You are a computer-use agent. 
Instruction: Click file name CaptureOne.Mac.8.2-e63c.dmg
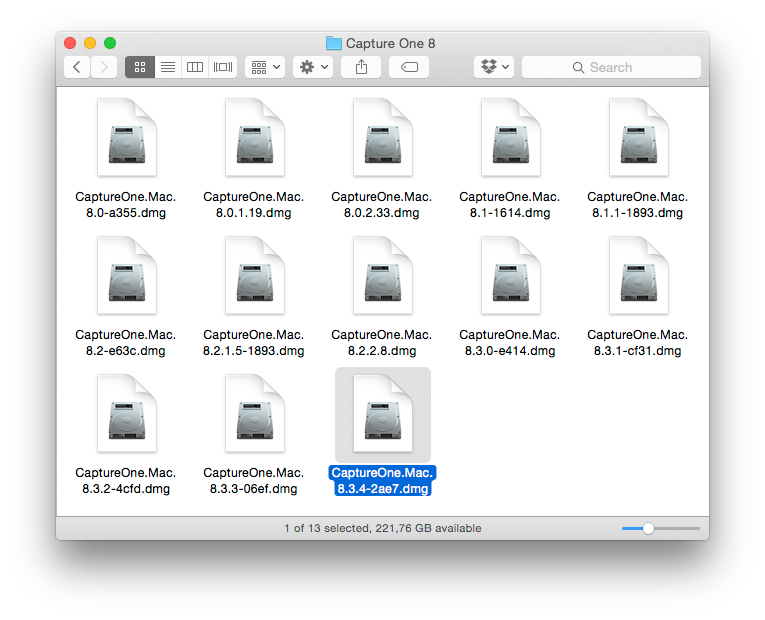(x=126, y=343)
